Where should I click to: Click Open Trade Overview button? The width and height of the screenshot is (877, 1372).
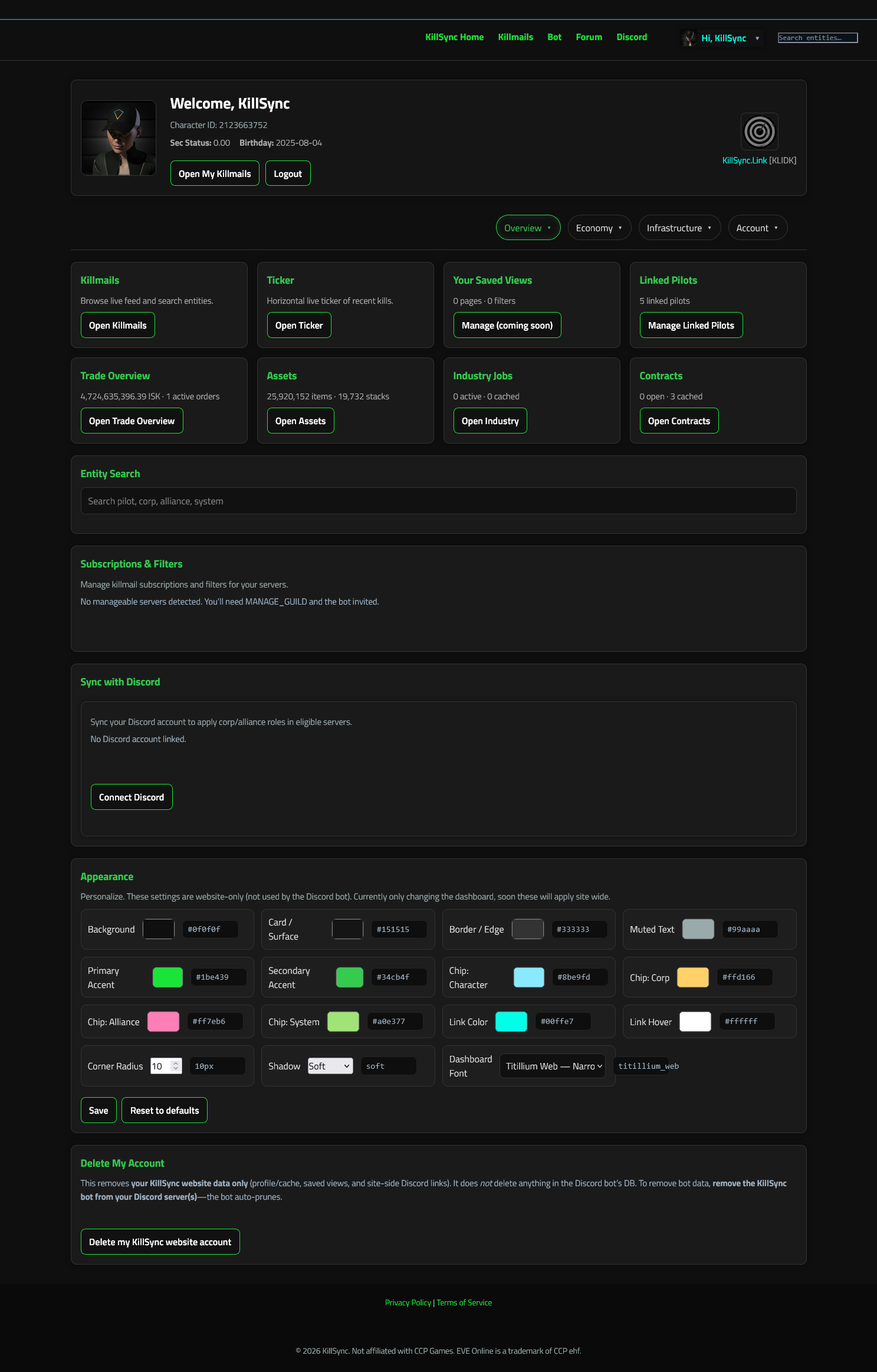pos(132,421)
